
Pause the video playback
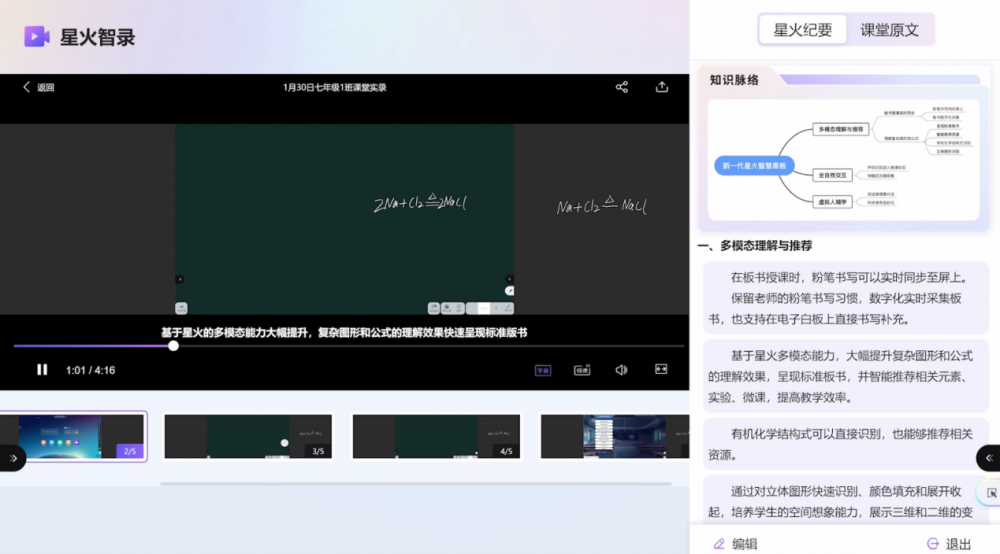click(42, 370)
